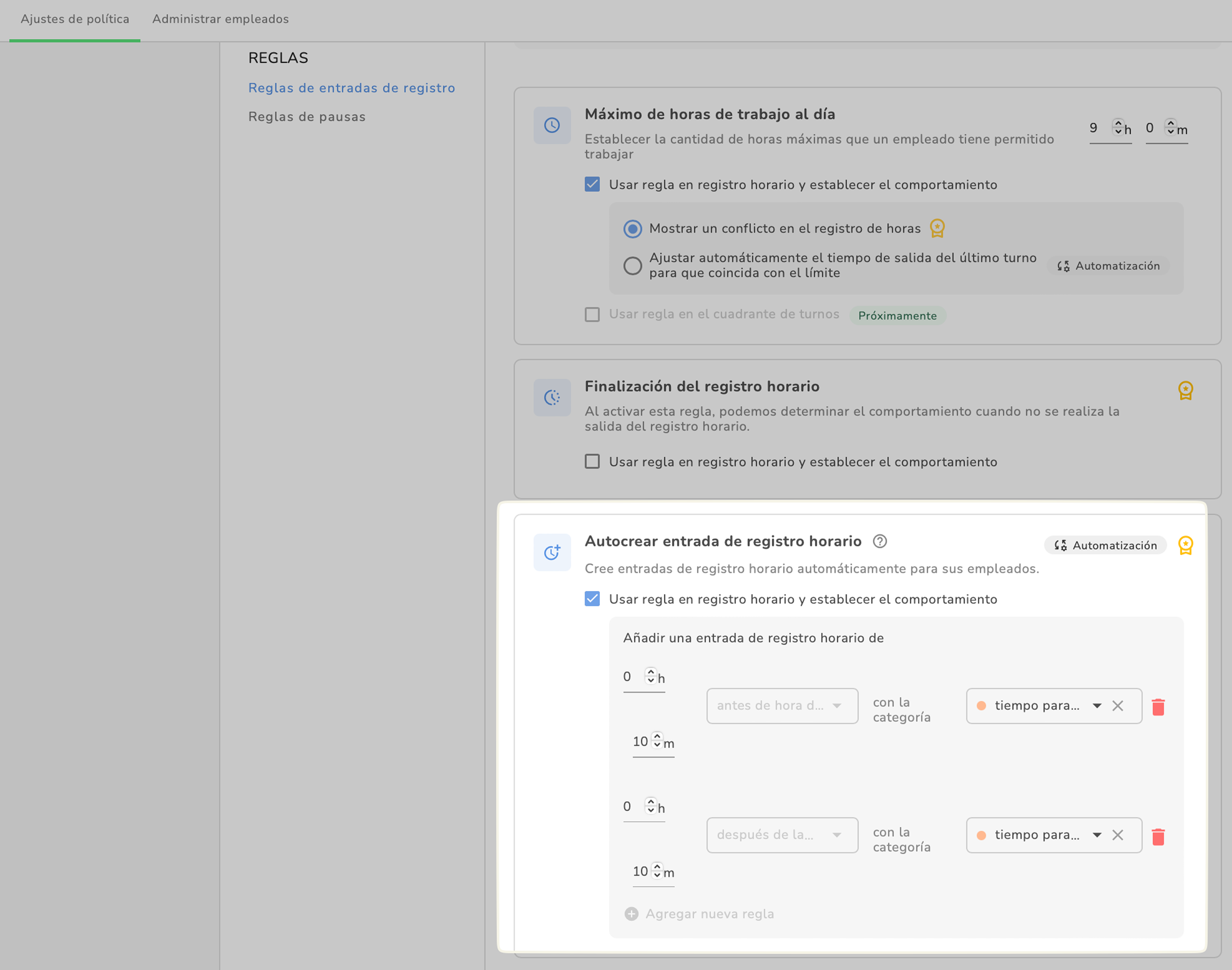
Task: Click premium badge on Finalización del registro horario
Action: point(1185,391)
